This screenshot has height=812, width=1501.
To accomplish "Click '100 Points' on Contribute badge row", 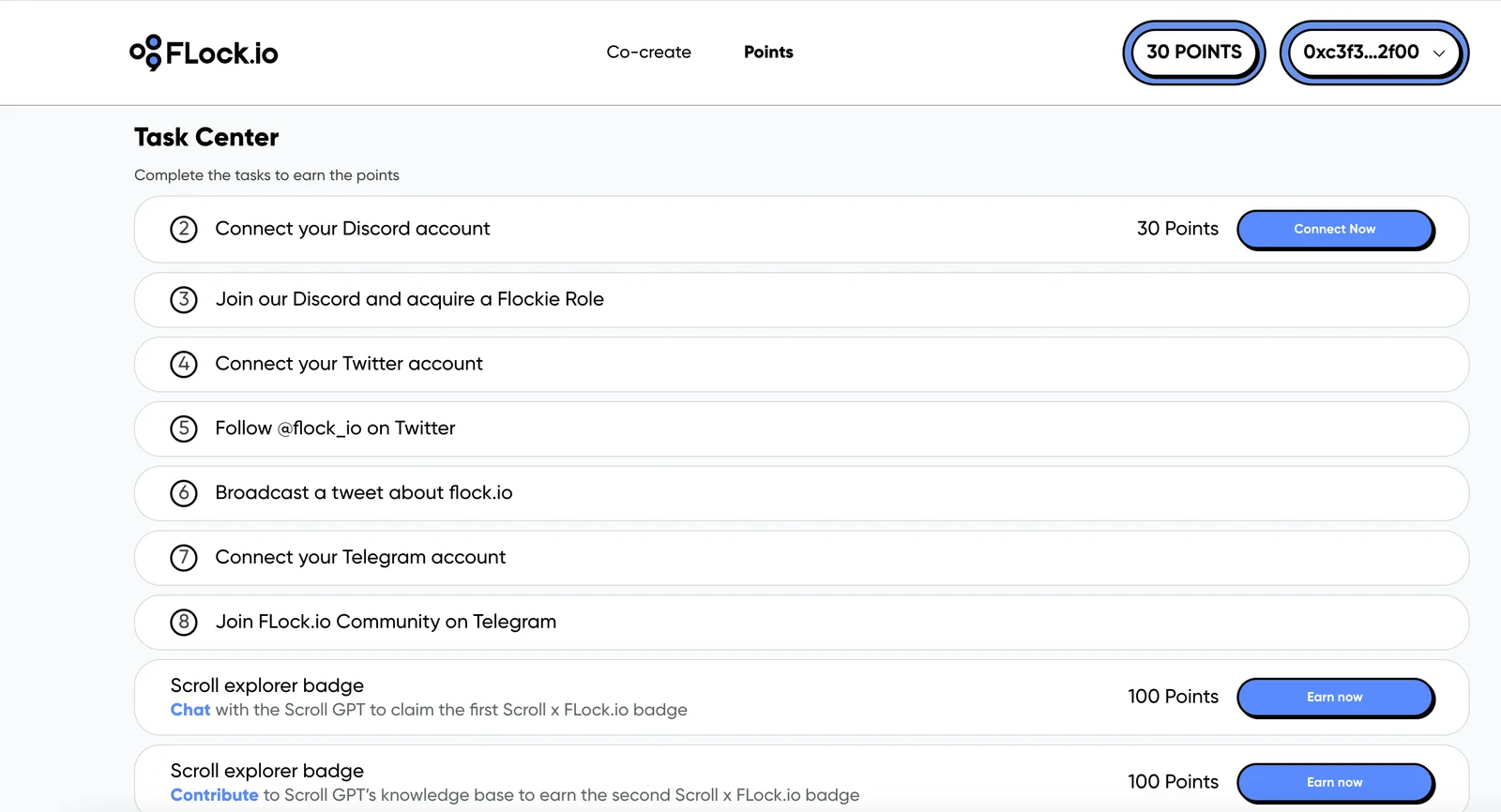I will 1173,782.
